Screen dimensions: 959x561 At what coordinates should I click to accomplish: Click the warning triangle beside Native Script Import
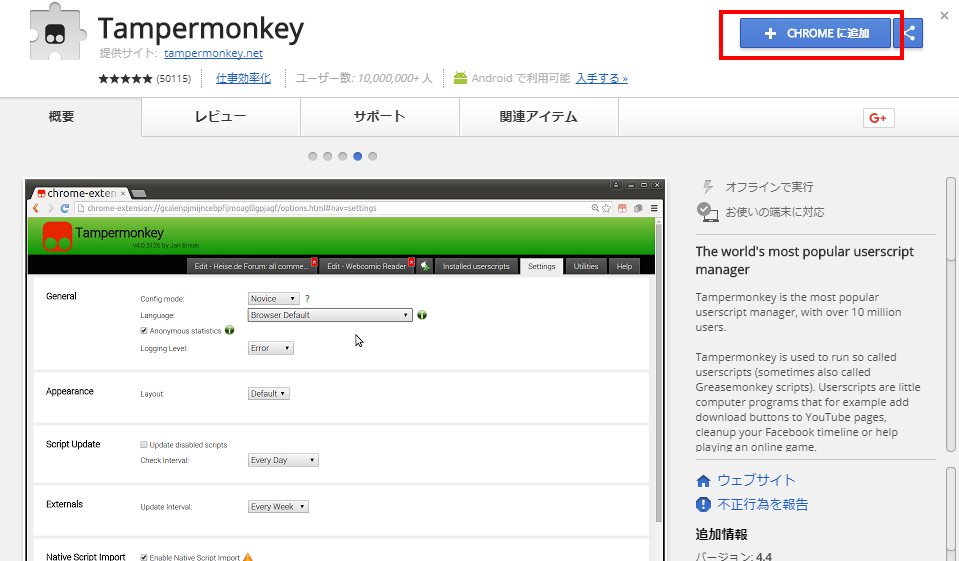click(248, 557)
